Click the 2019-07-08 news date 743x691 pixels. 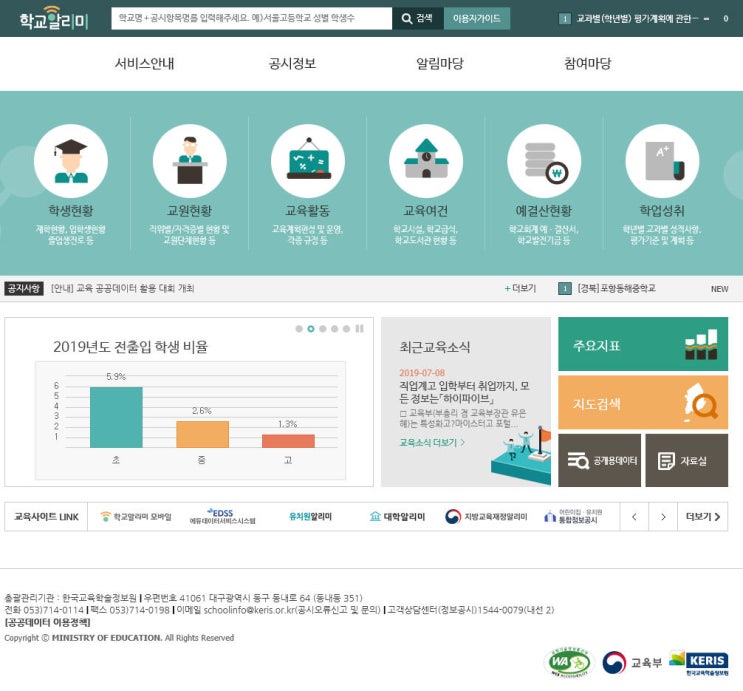(422, 373)
